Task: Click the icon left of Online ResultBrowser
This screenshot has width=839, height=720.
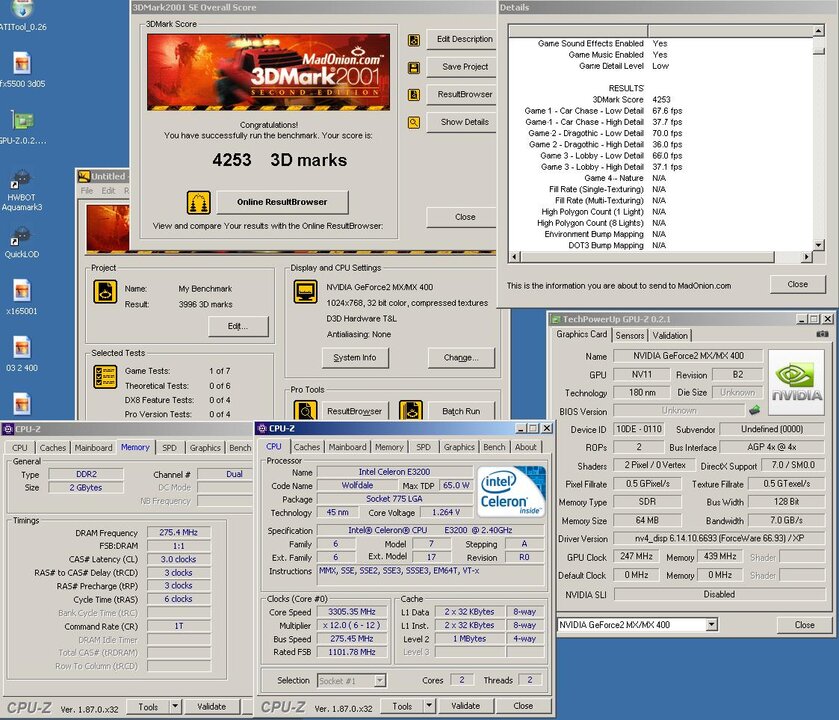Action: [199, 203]
